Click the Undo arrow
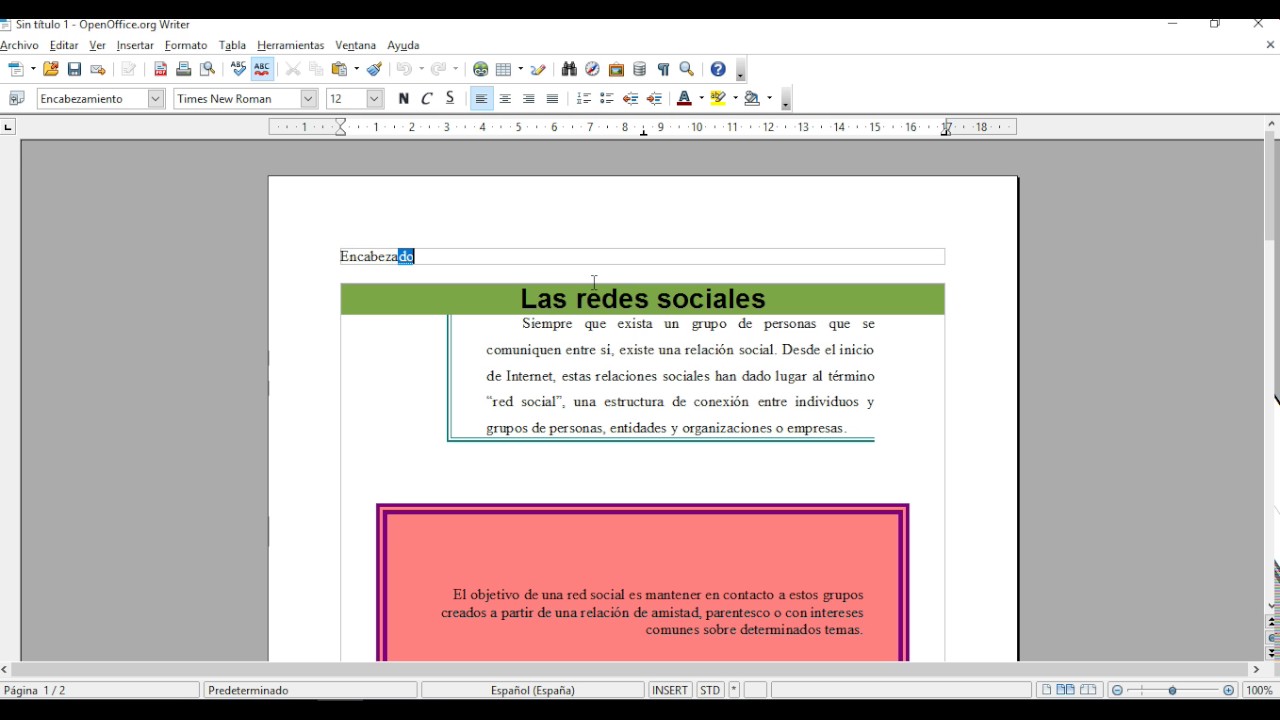 pyautogui.click(x=404, y=69)
